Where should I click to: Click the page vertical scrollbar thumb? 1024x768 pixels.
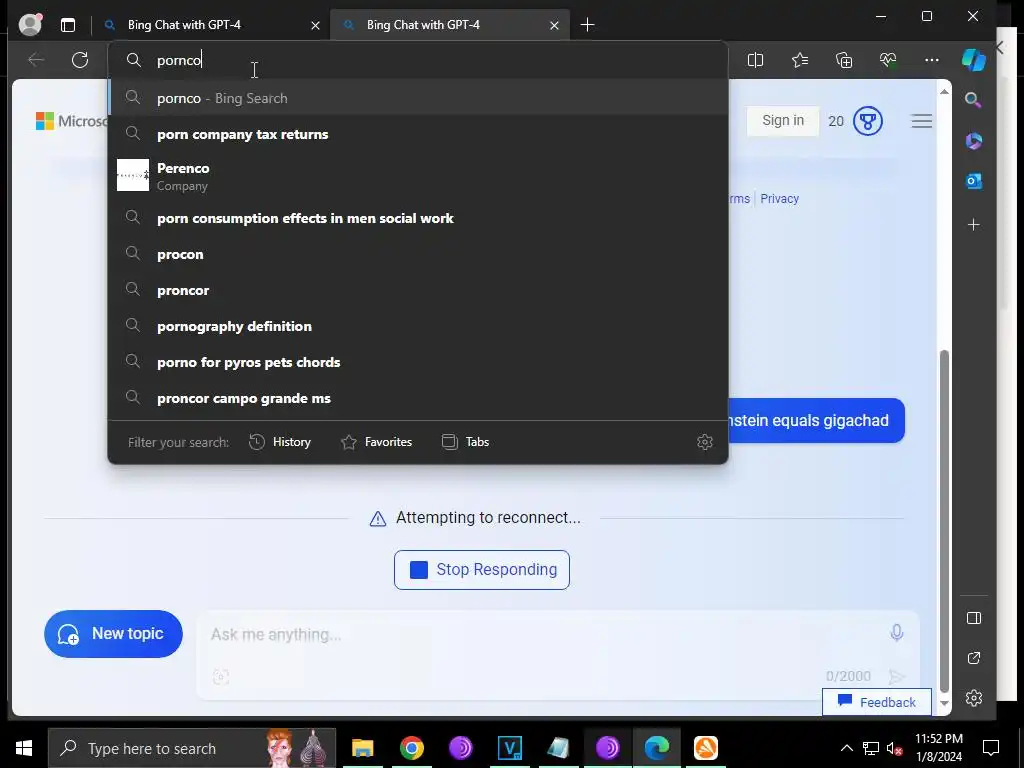(944, 520)
